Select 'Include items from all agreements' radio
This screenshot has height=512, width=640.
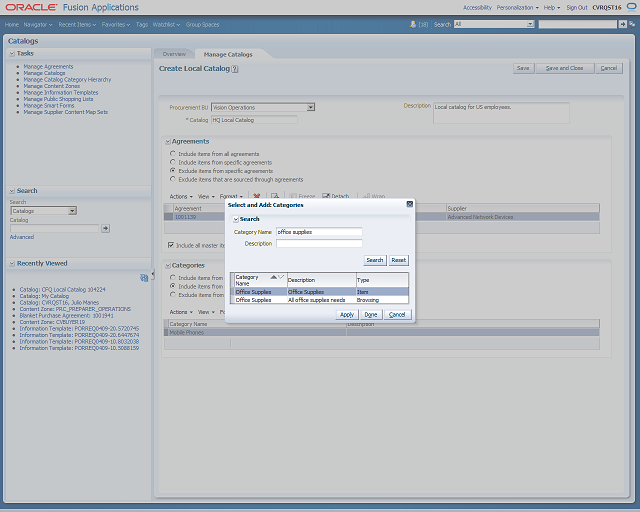(173, 154)
